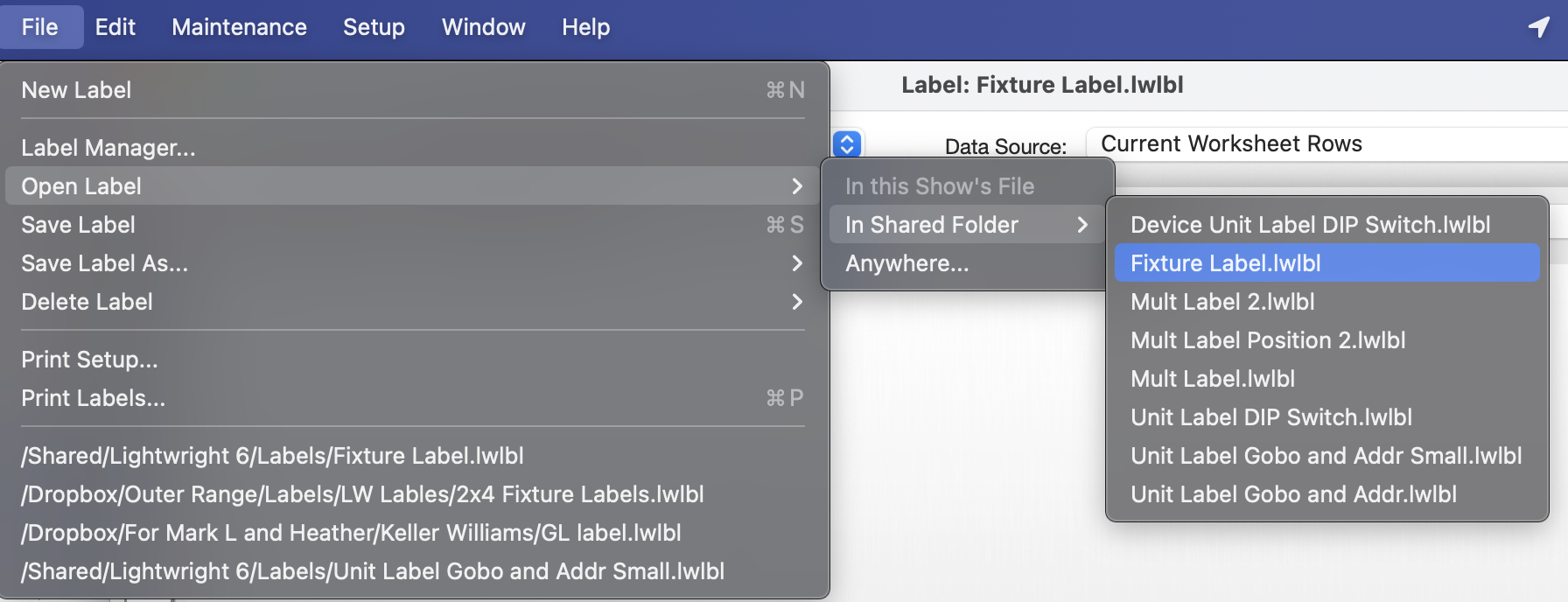Open recent file 2x4 Fixture Labels.lwlbl
This screenshot has height=602, width=1568.
point(363,494)
